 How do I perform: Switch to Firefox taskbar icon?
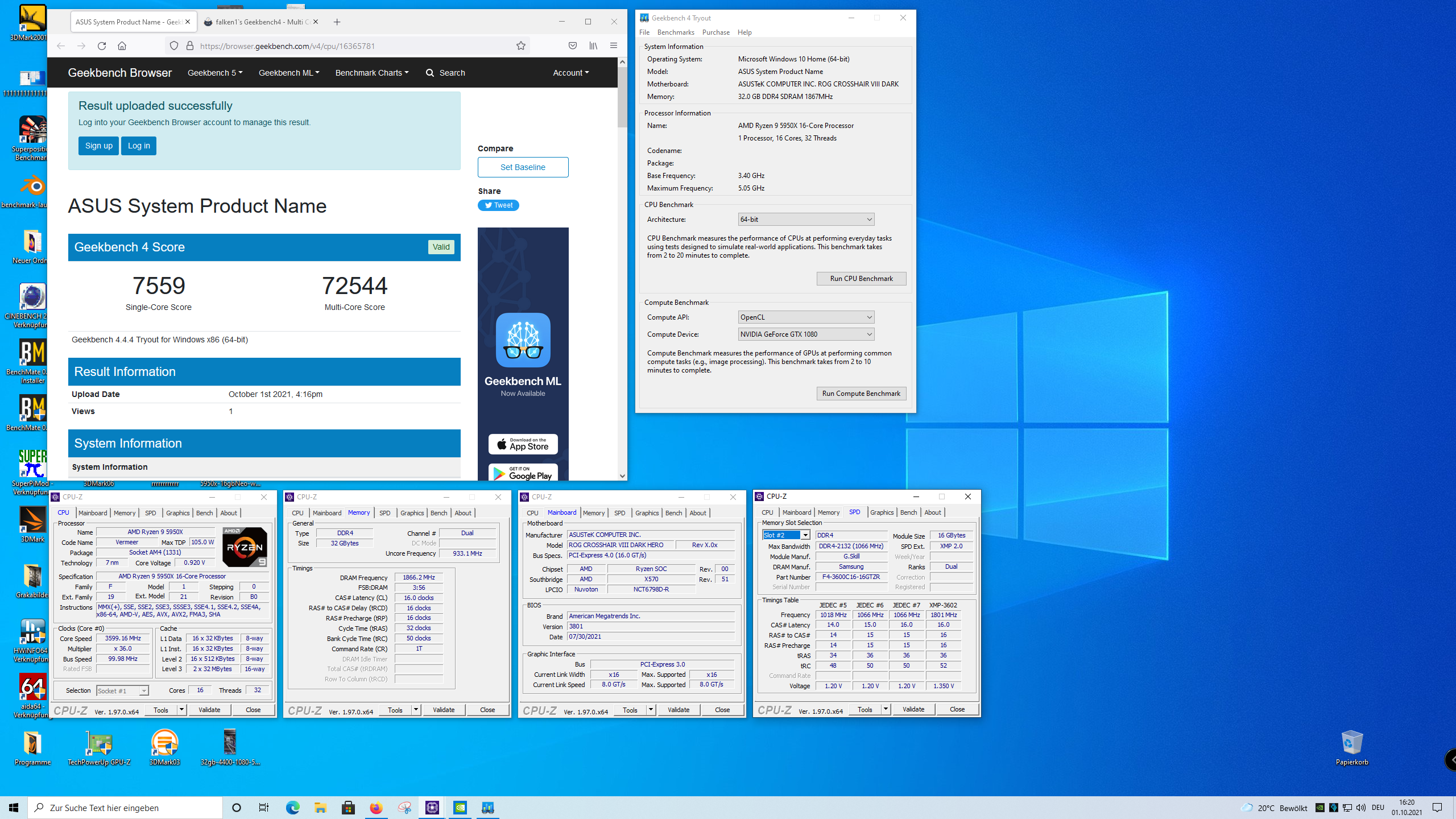pyautogui.click(x=376, y=808)
